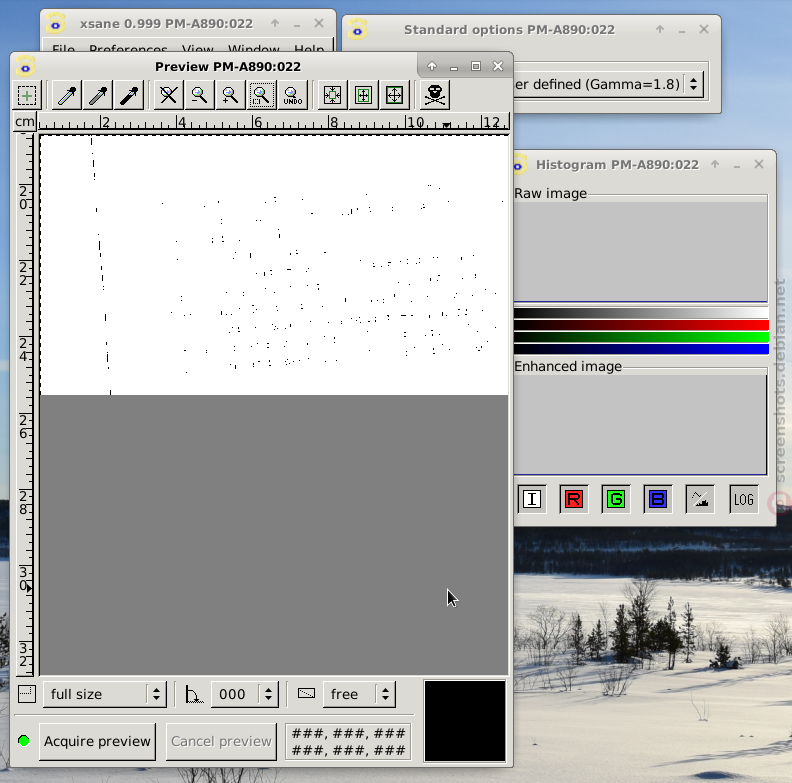
Task: Maximize the Preview window
Action: [x=476, y=66]
